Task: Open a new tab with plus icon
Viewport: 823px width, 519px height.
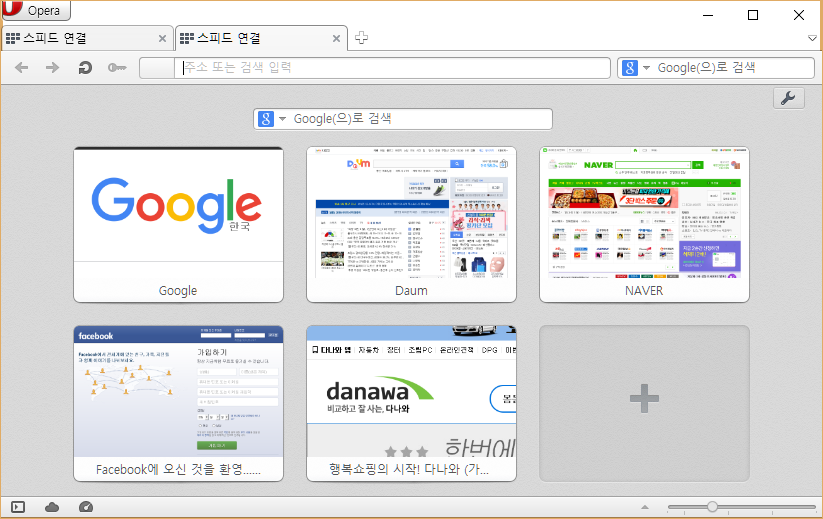Action: (x=362, y=38)
